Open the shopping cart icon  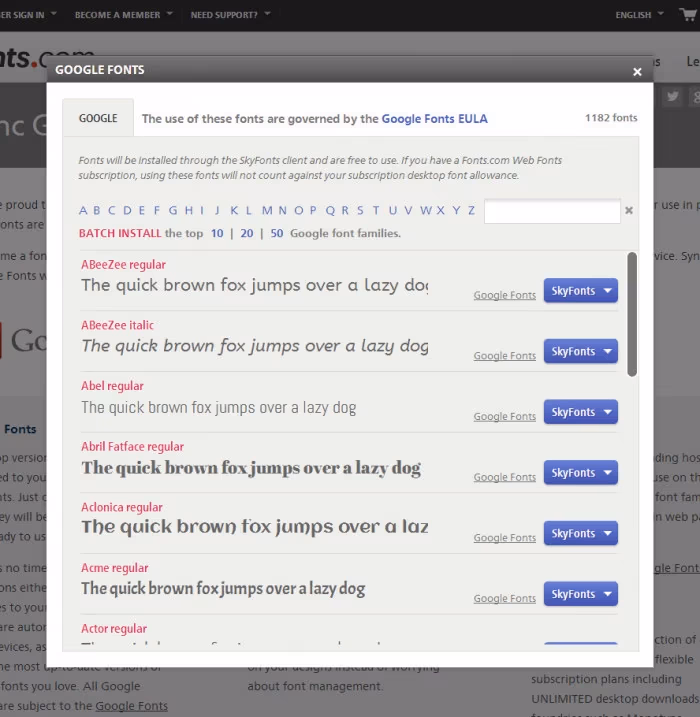pyautogui.click(x=689, y=14)
